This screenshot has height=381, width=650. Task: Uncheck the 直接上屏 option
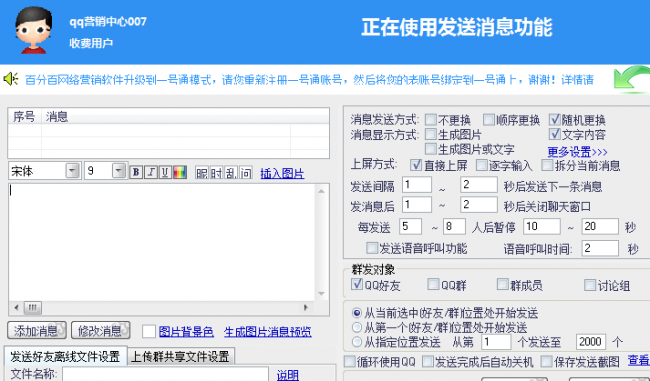click(416, 165)
